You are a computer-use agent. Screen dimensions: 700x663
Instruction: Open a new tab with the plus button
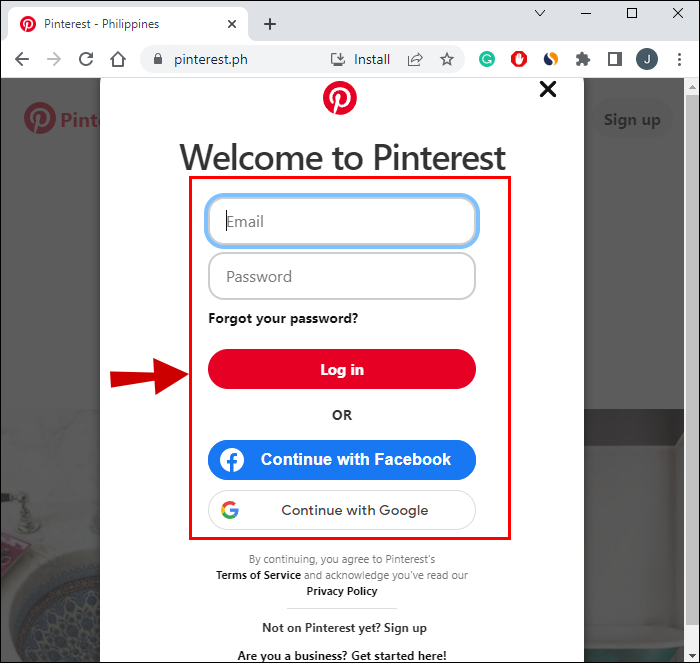point(270,24)
